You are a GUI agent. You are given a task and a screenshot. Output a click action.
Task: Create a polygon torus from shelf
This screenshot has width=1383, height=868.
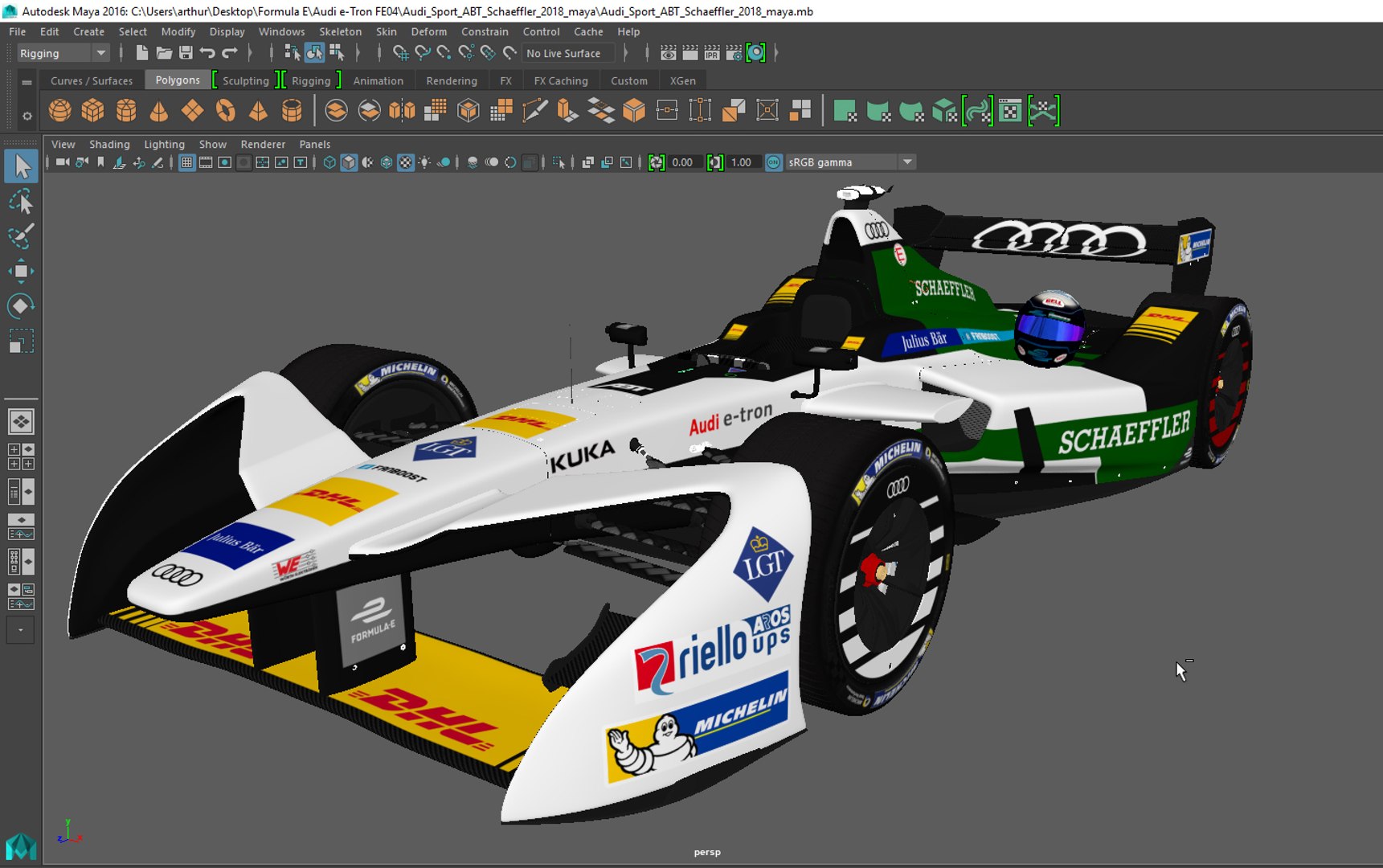(226, 110)
